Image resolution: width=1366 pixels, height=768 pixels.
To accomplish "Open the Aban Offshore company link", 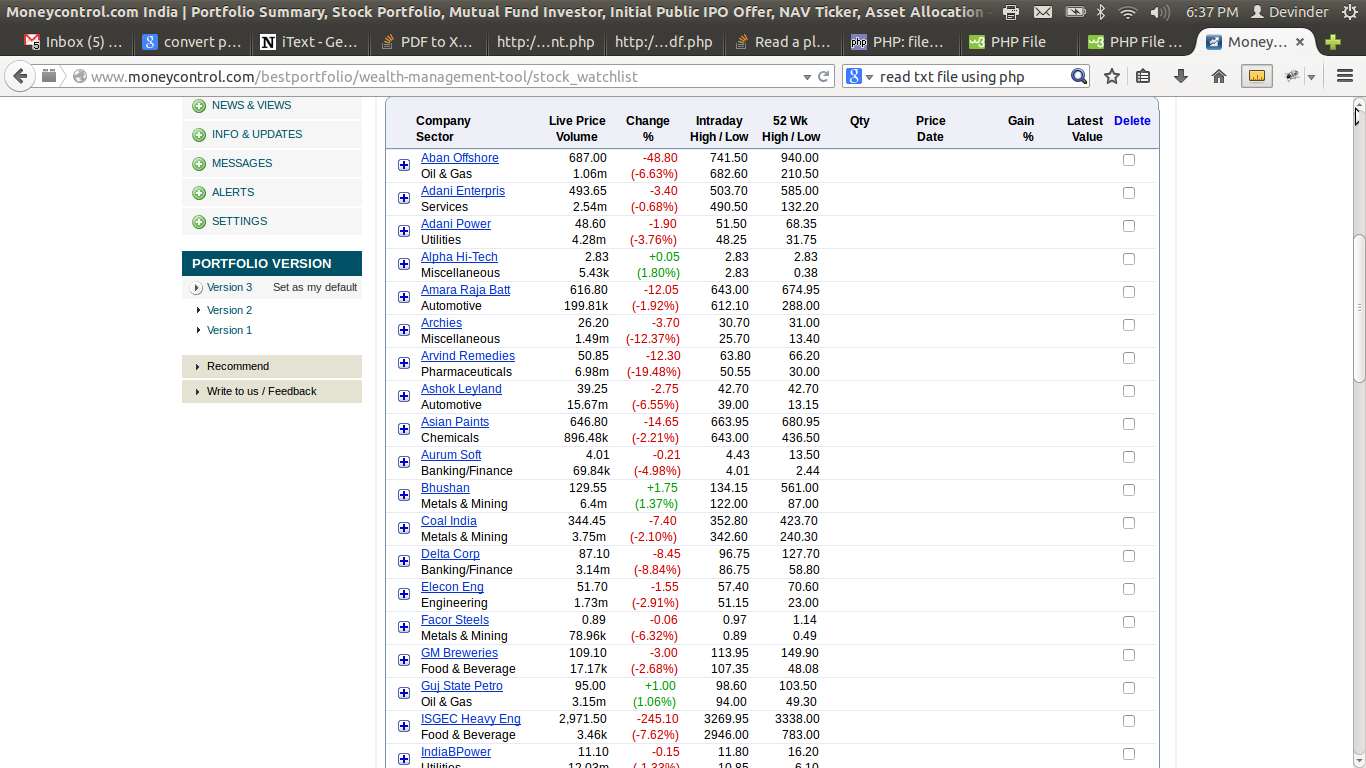I will coord(460,158).
